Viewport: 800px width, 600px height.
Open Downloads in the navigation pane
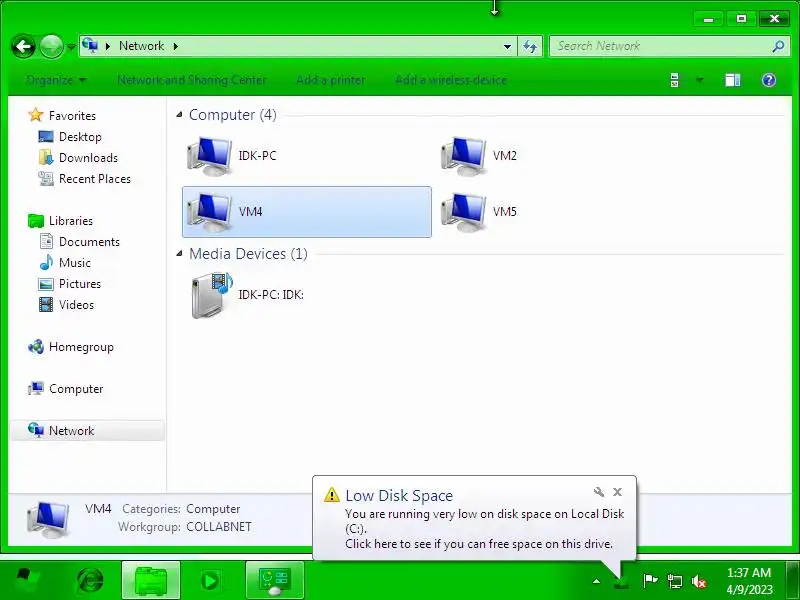click(88, 158)
